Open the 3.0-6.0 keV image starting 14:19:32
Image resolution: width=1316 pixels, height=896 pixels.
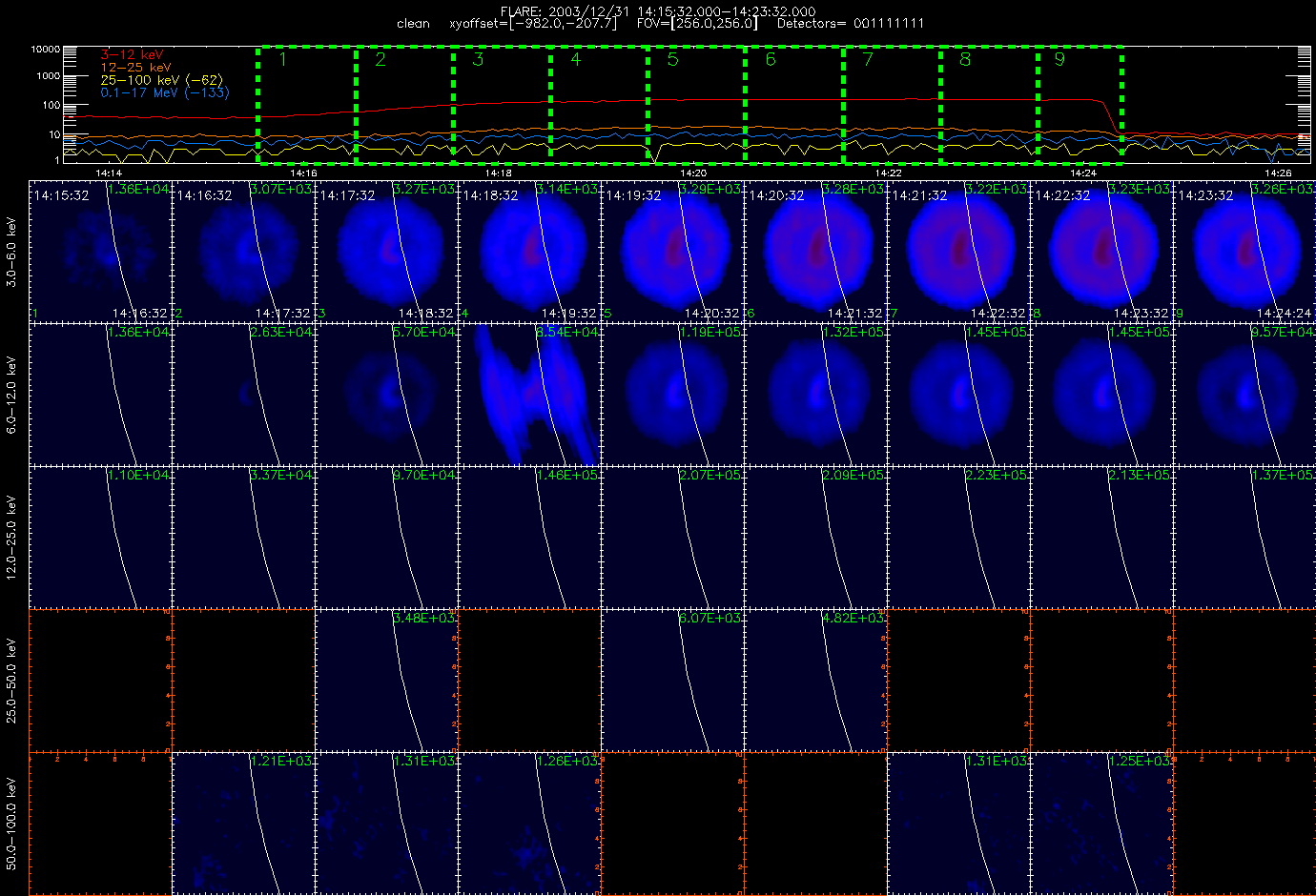point(672,251)
